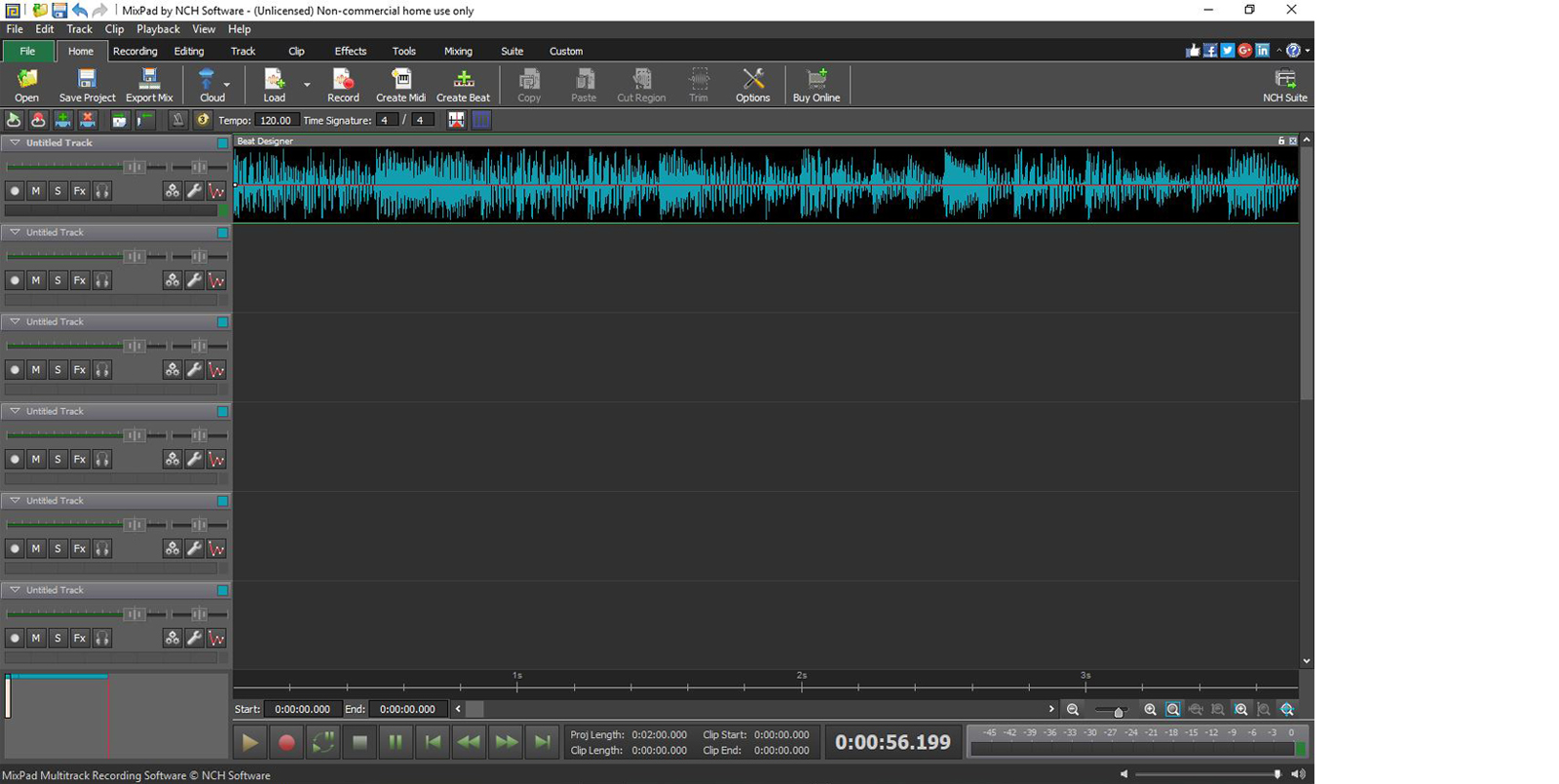Open a project with the Open icon
This screenshot has width=1559, height=784.
click(27, 85)
